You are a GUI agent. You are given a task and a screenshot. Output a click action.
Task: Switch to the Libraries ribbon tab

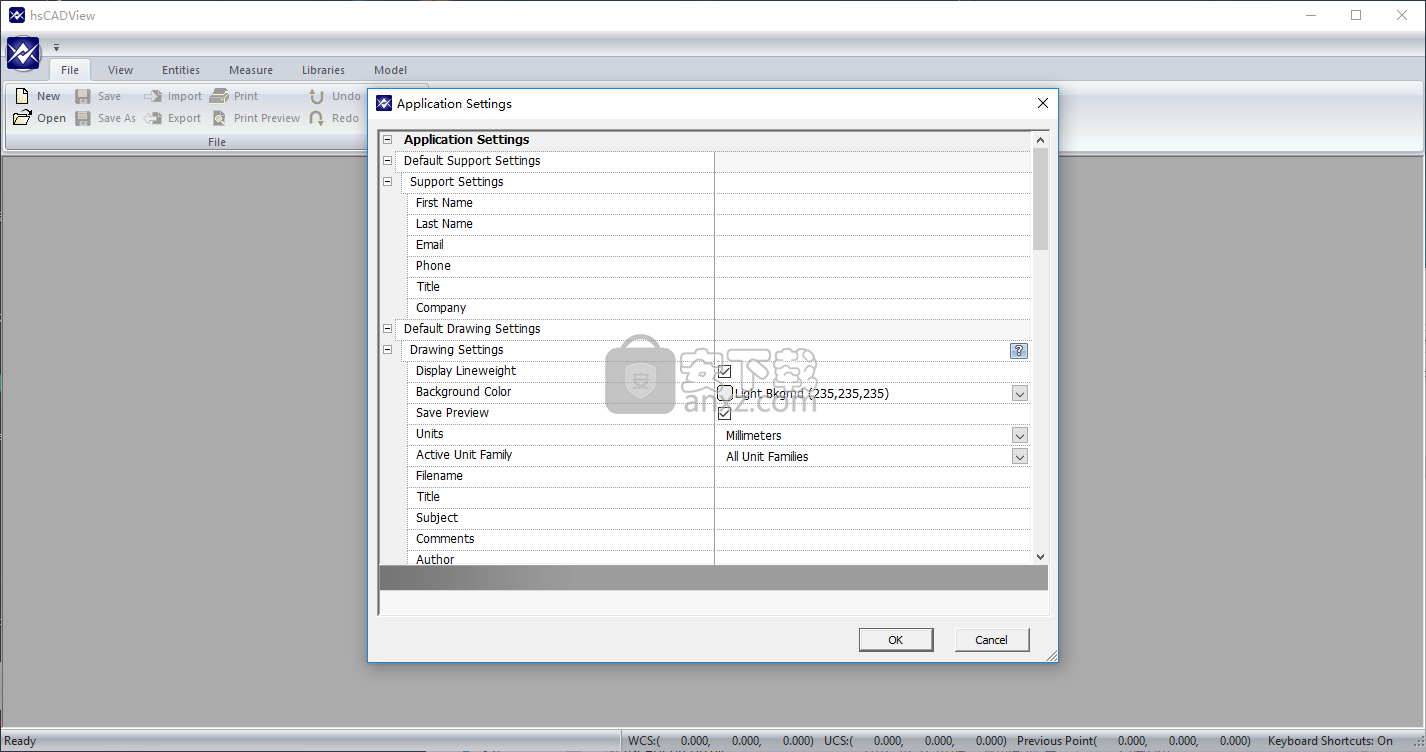(x=323, y=70)
